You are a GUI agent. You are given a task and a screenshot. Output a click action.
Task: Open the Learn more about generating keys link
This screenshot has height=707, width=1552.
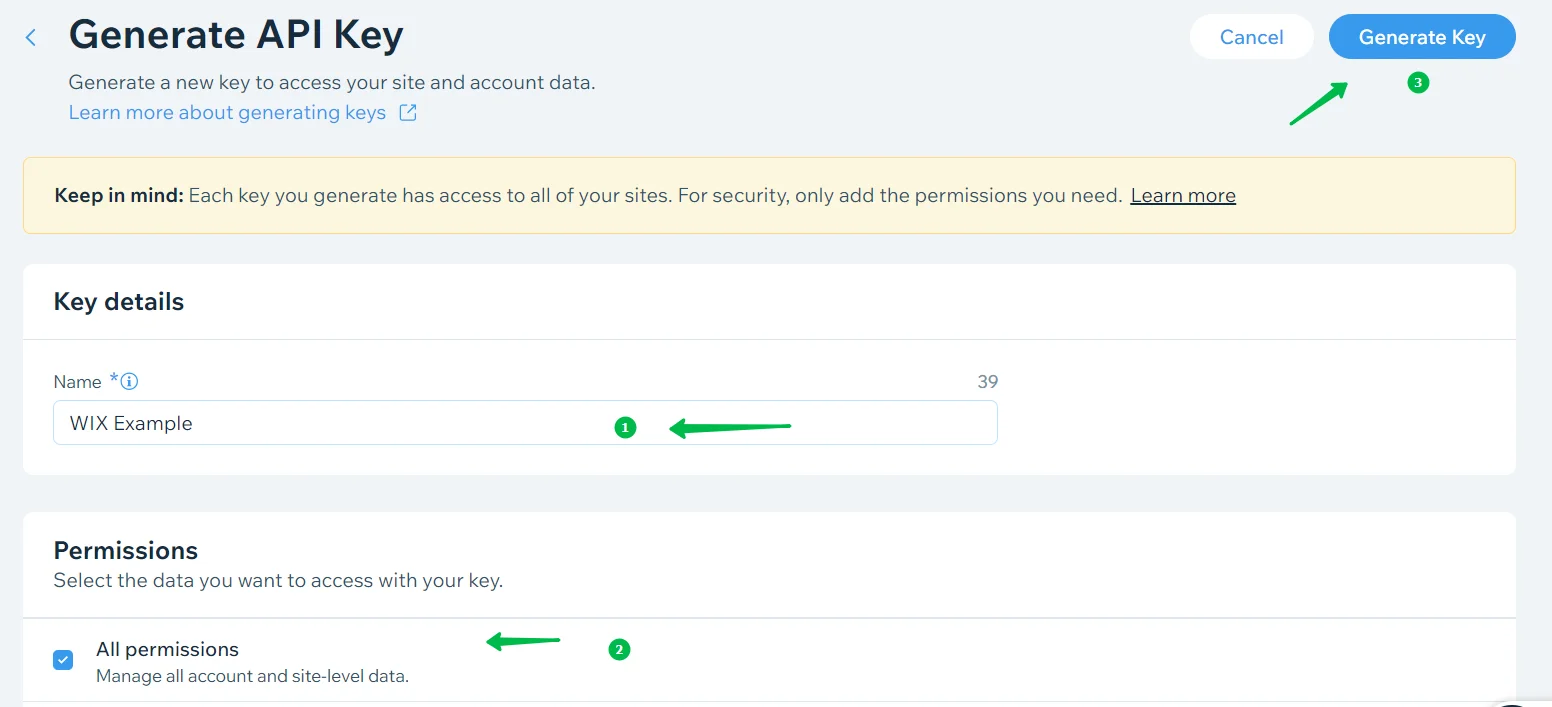click(225, 112)
